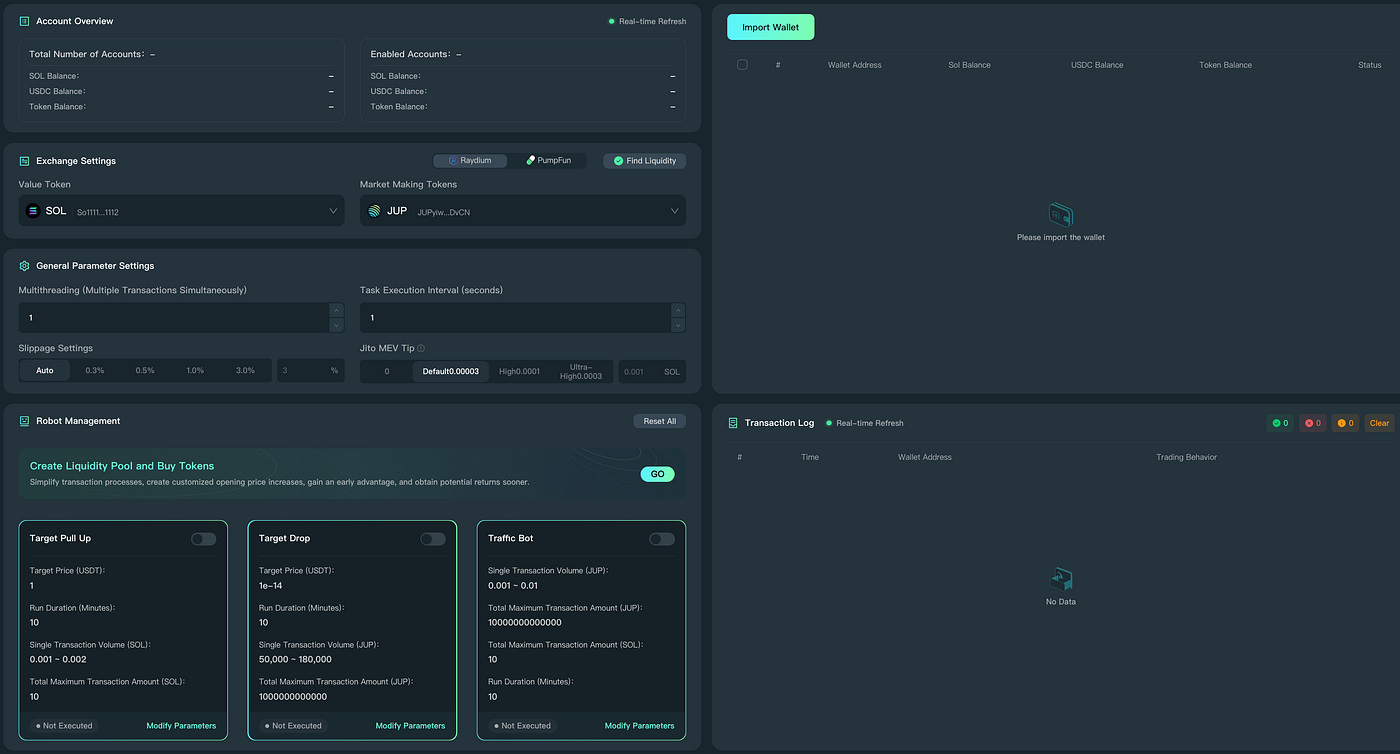Image resolution: width=1400 pixels, height=754 pixels.
Task: Clear the transaction log
Action: pyautogui.click(x=1379, y=423)
